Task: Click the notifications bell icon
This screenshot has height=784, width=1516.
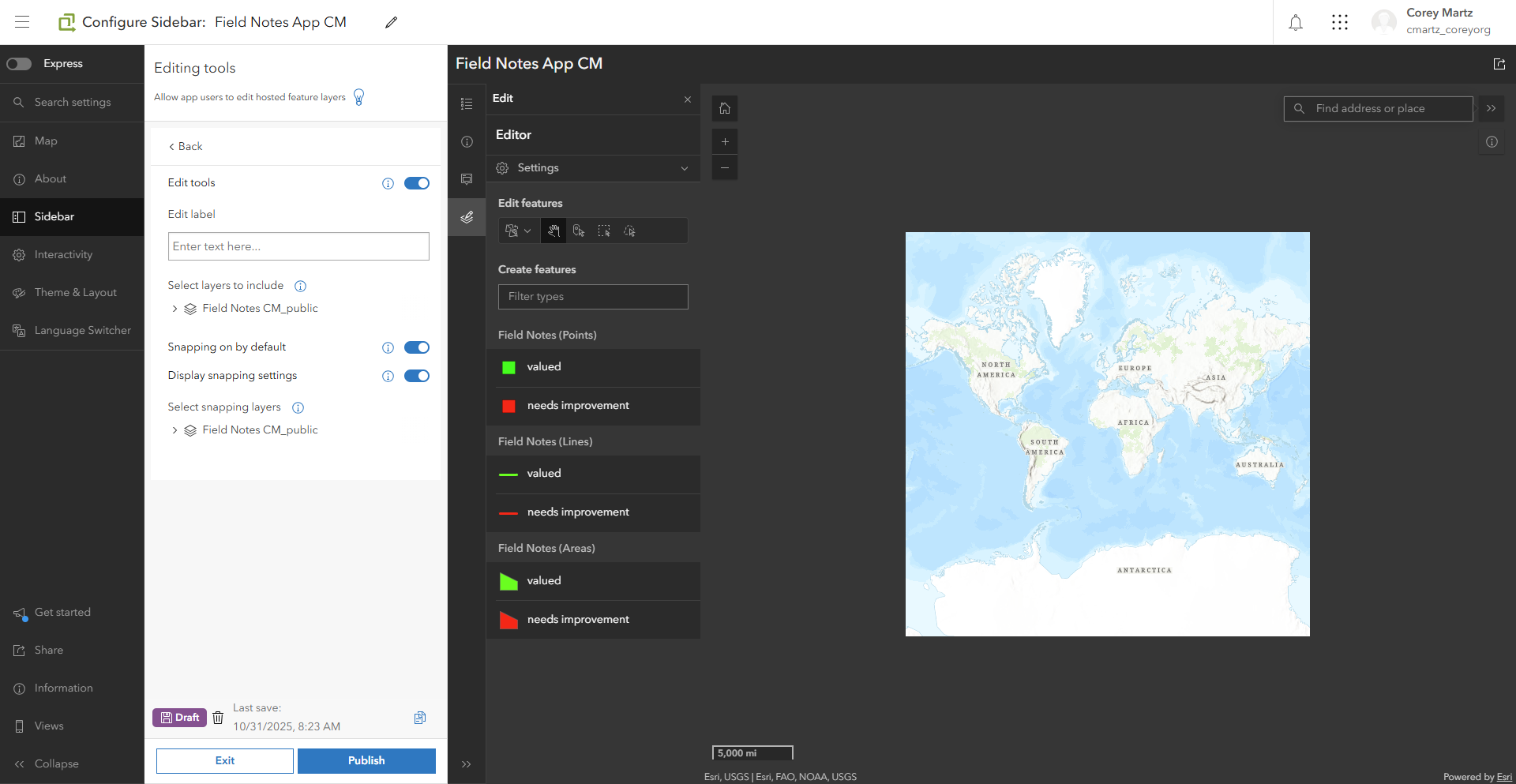Action: (x=1296, y=23)
